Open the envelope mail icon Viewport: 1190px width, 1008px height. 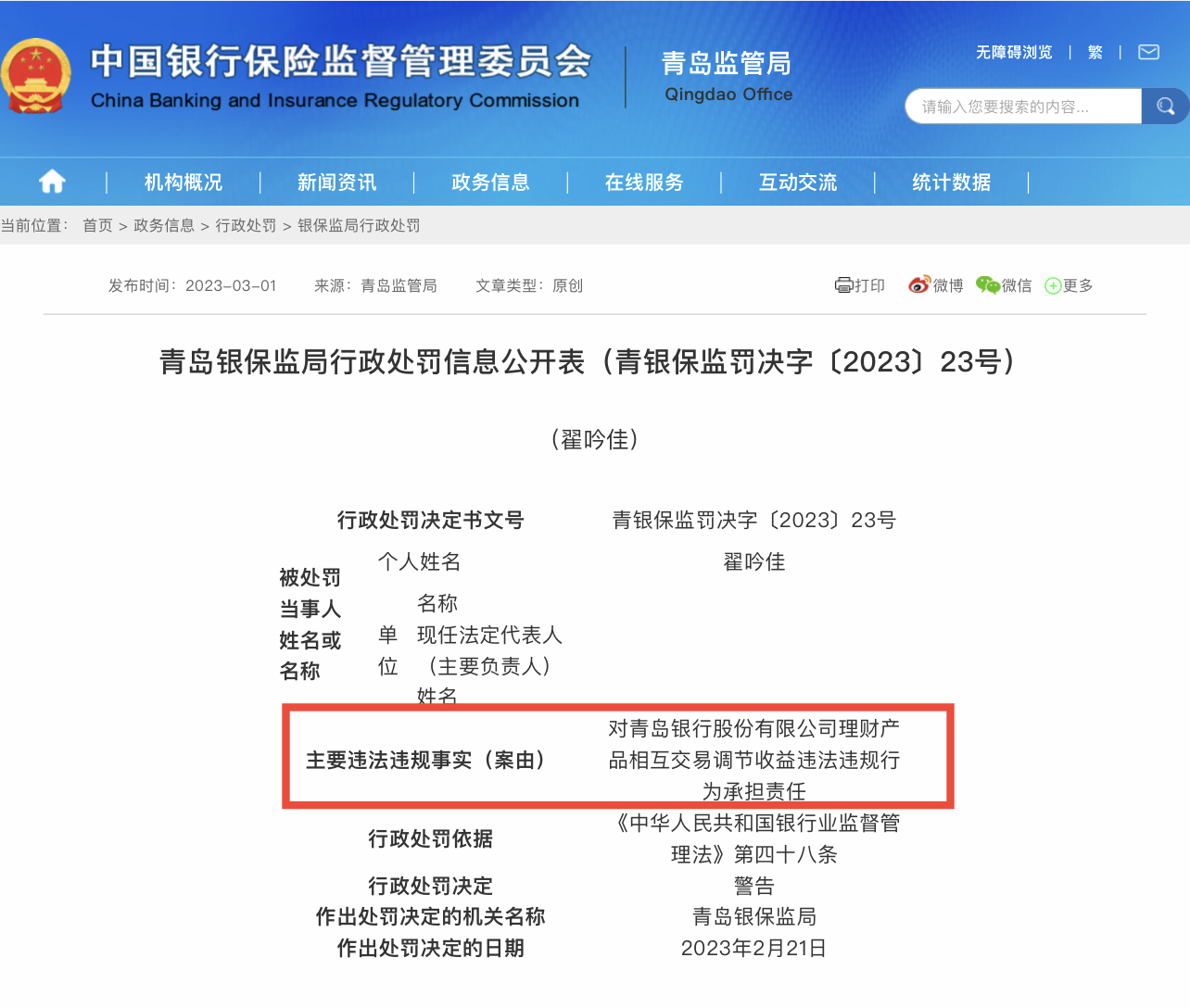coord(1148,52)
